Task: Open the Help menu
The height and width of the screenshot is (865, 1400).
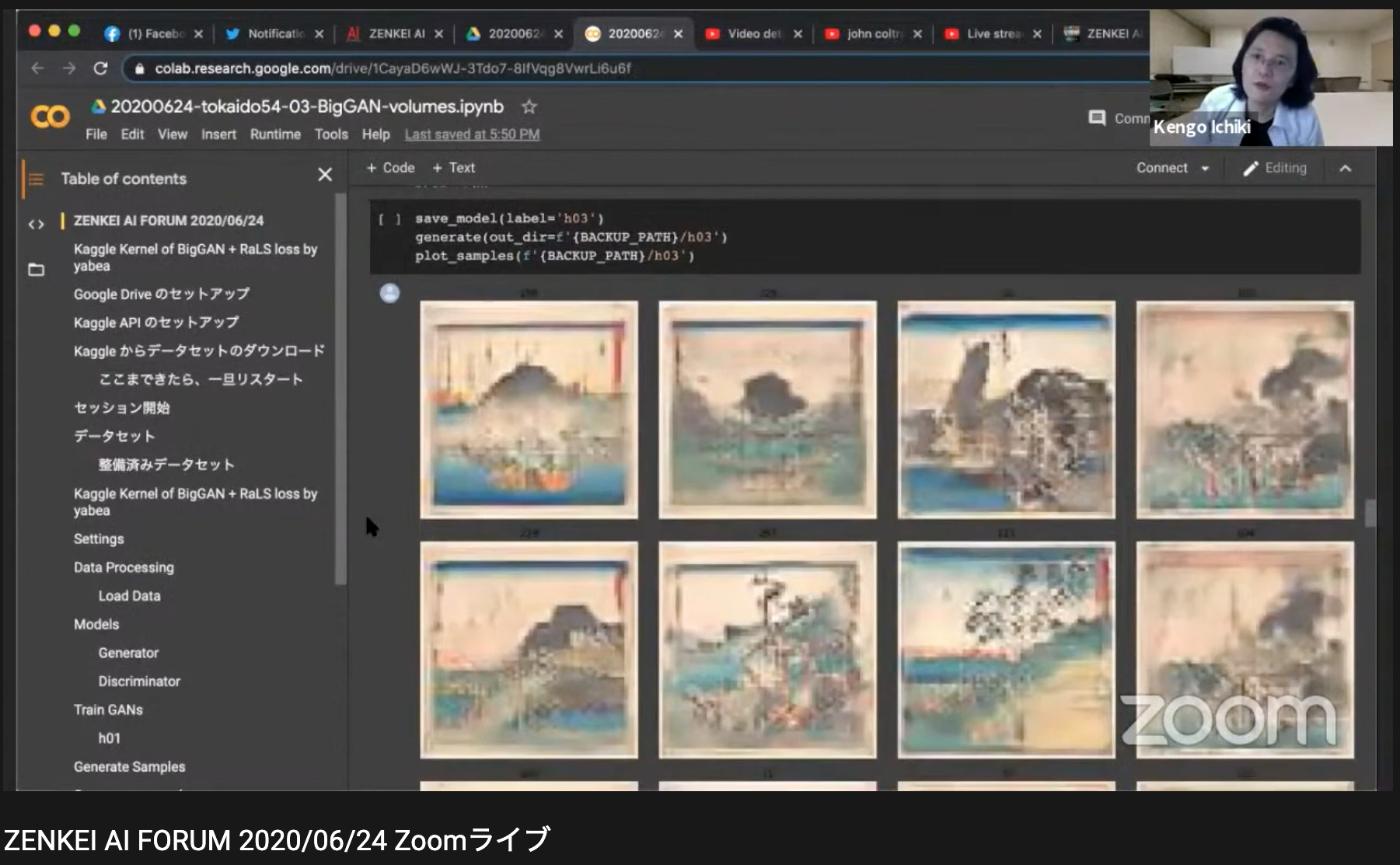Action: coord(375,134)
